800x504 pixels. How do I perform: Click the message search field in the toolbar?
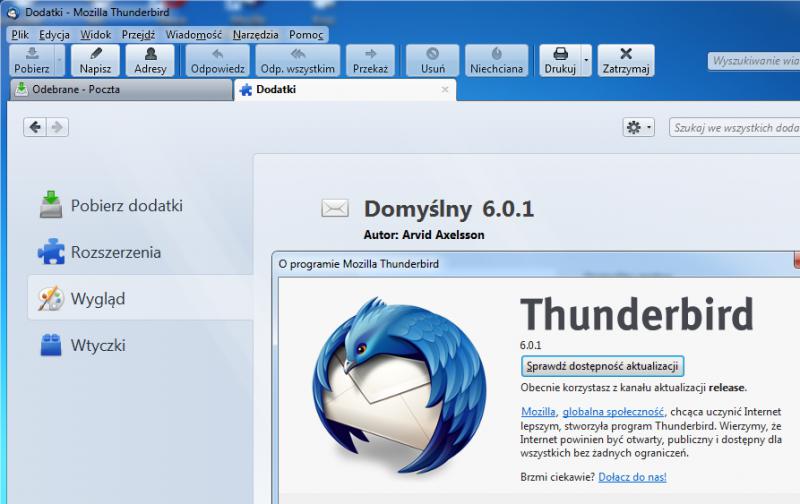(x=754, y=61)
